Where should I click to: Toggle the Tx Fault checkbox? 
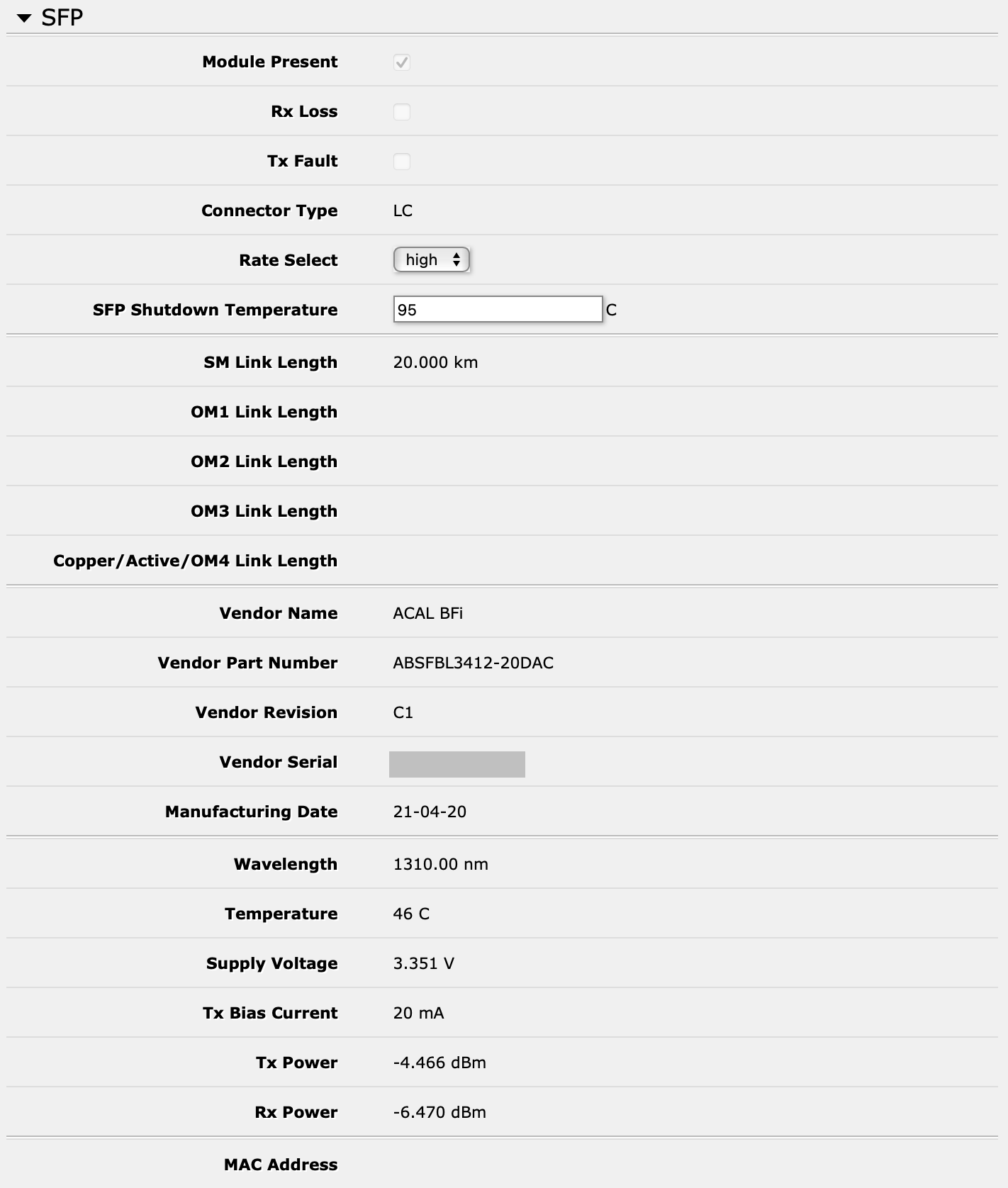coord(402,161)
